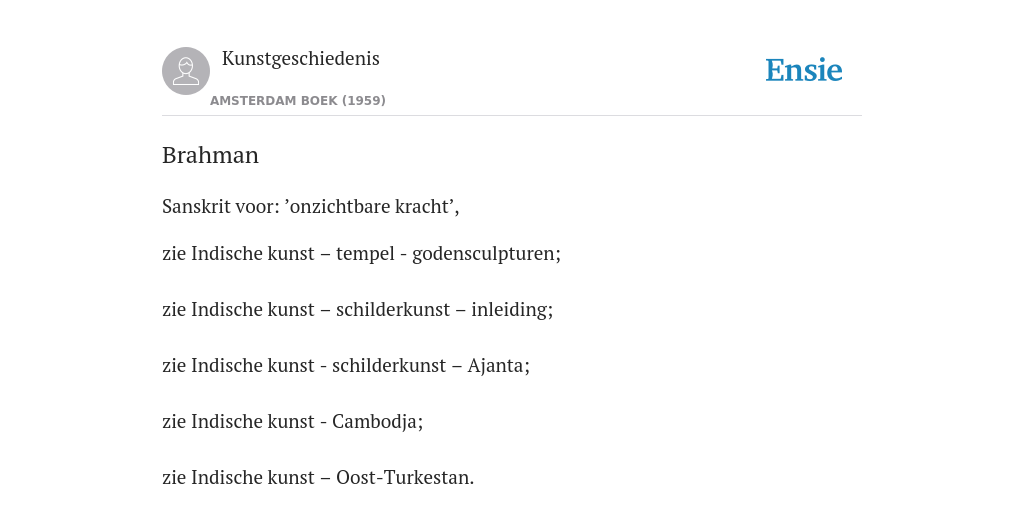1024x512 pixels.
Task: Click the quoted phrase 'onzichtbare kracht'
Action: point(370,206)
